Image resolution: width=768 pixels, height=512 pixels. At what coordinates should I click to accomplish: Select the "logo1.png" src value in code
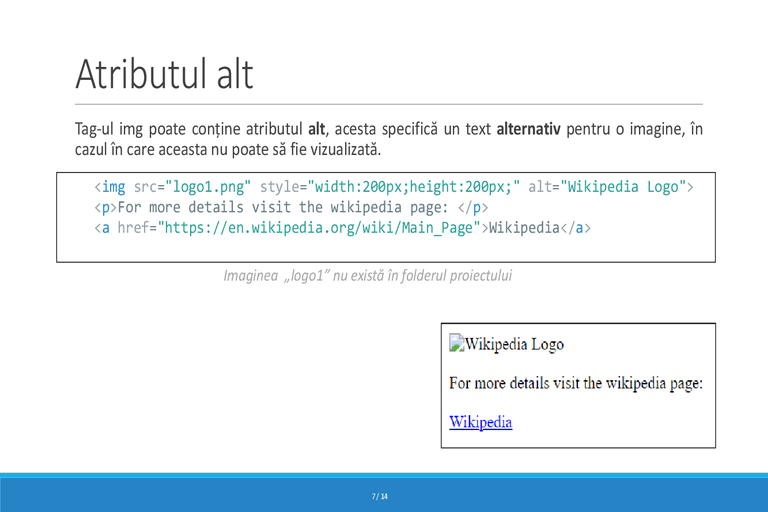coord(208,187)
